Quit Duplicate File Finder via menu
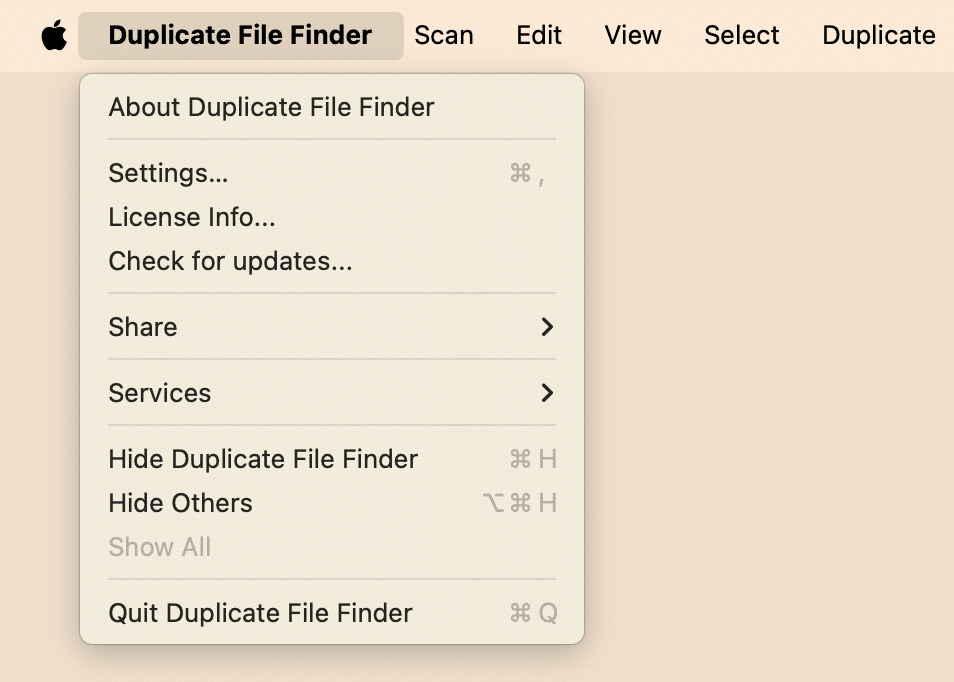 pyautogui.click(x=260, y=613)
